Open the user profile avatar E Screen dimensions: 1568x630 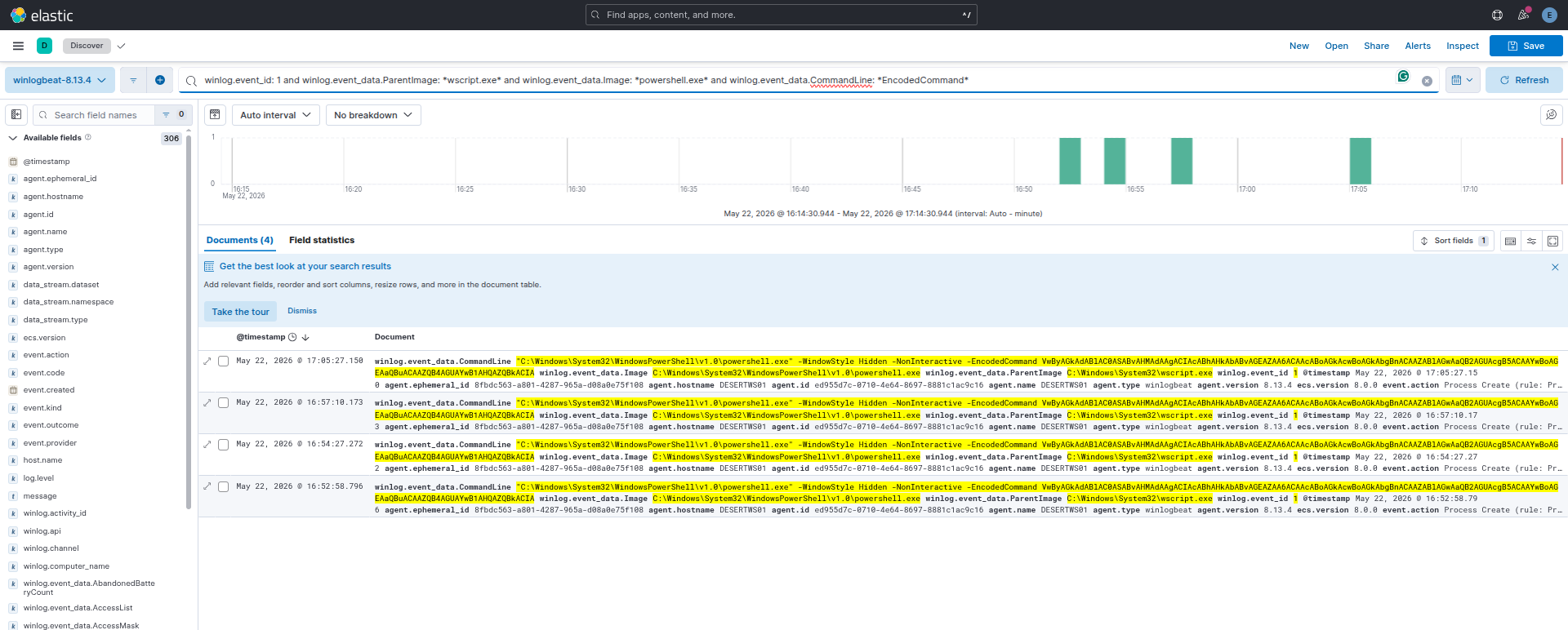coord(1549,15)
